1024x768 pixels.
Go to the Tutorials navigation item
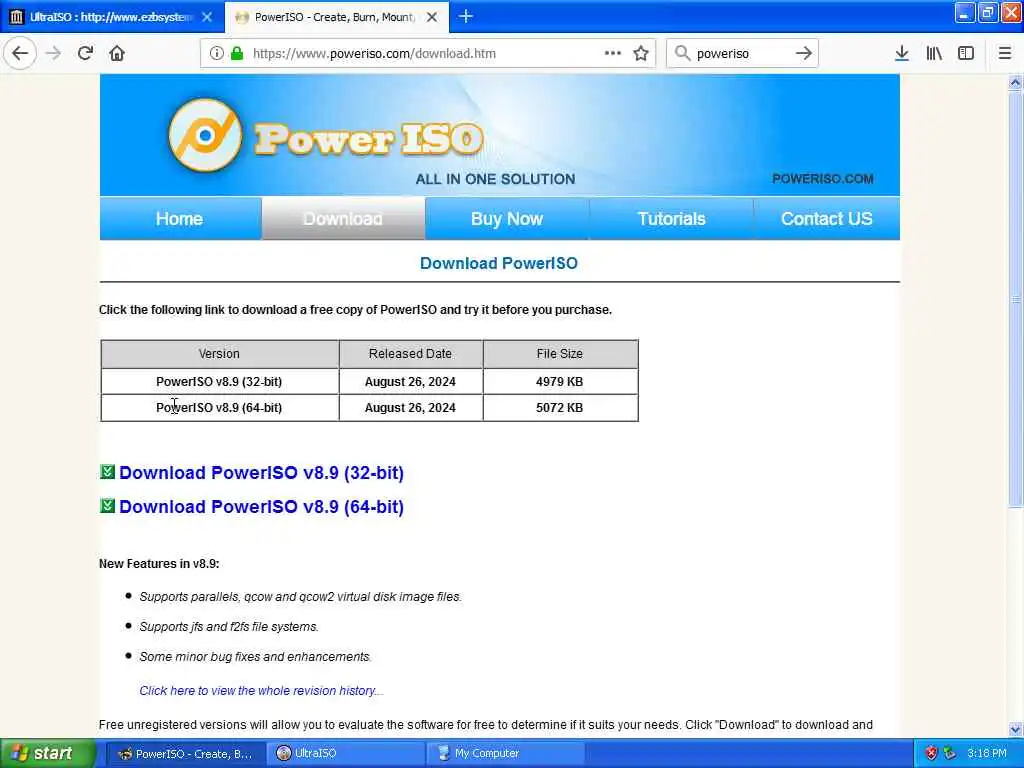(x=671, y=219)
